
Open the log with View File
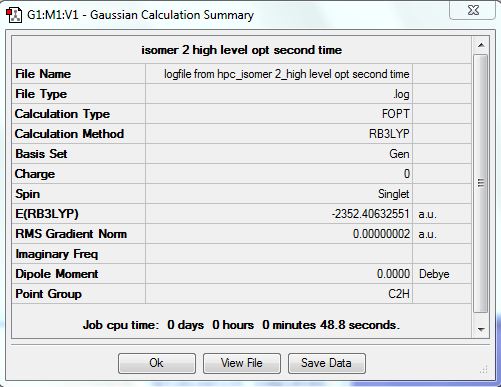242,363
